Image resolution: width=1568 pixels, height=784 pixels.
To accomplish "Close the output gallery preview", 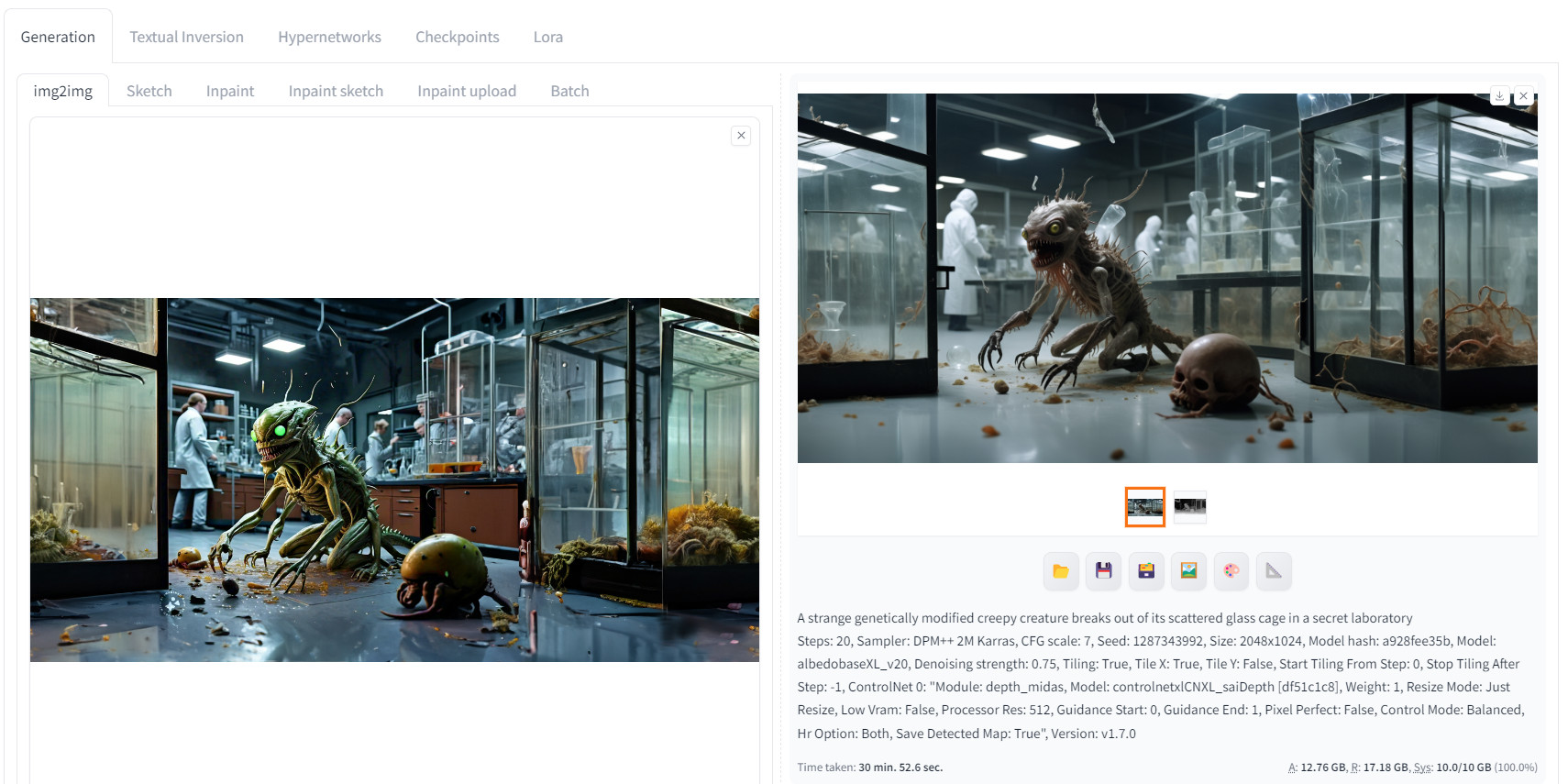I will (1523, 95).
